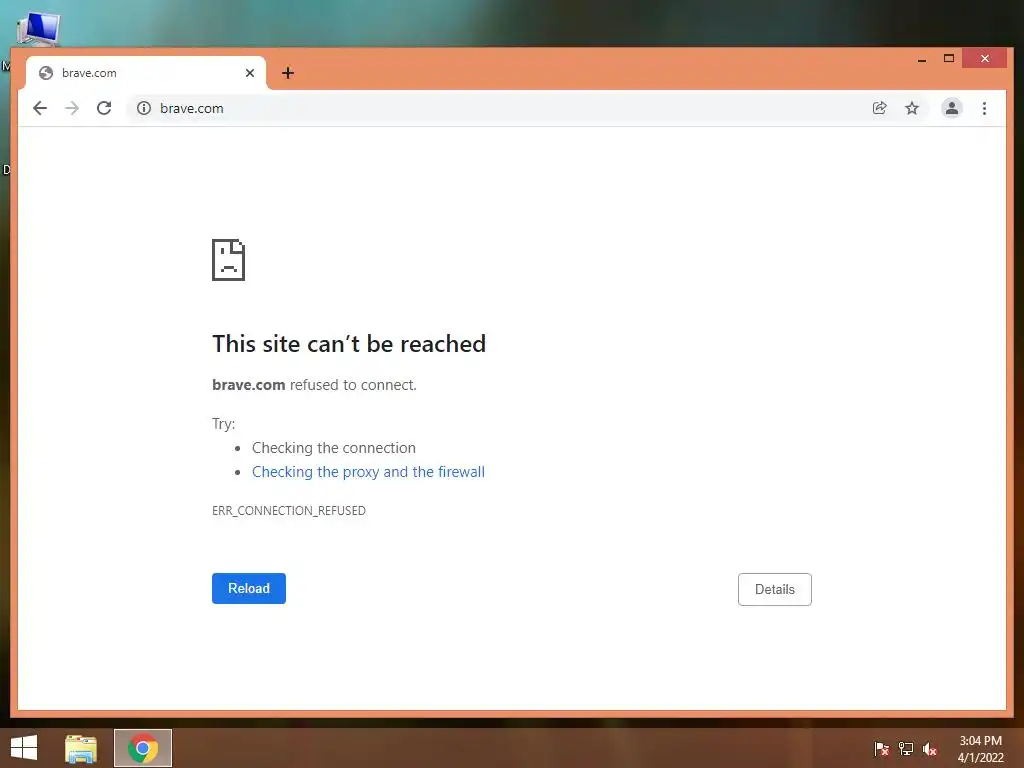The image size is (1024, 768).
Task: Open the network status tray icon
Action: point(906,749)
